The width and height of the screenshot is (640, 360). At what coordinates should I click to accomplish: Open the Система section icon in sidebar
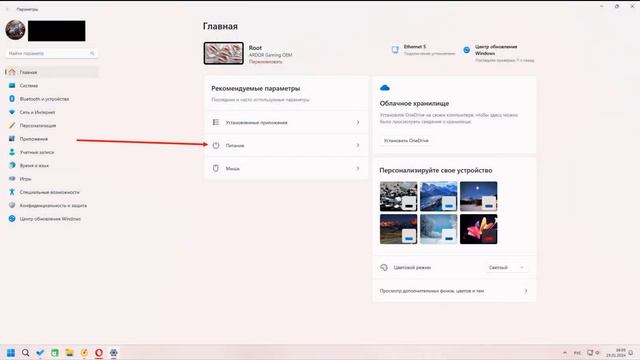click(12, 86)
